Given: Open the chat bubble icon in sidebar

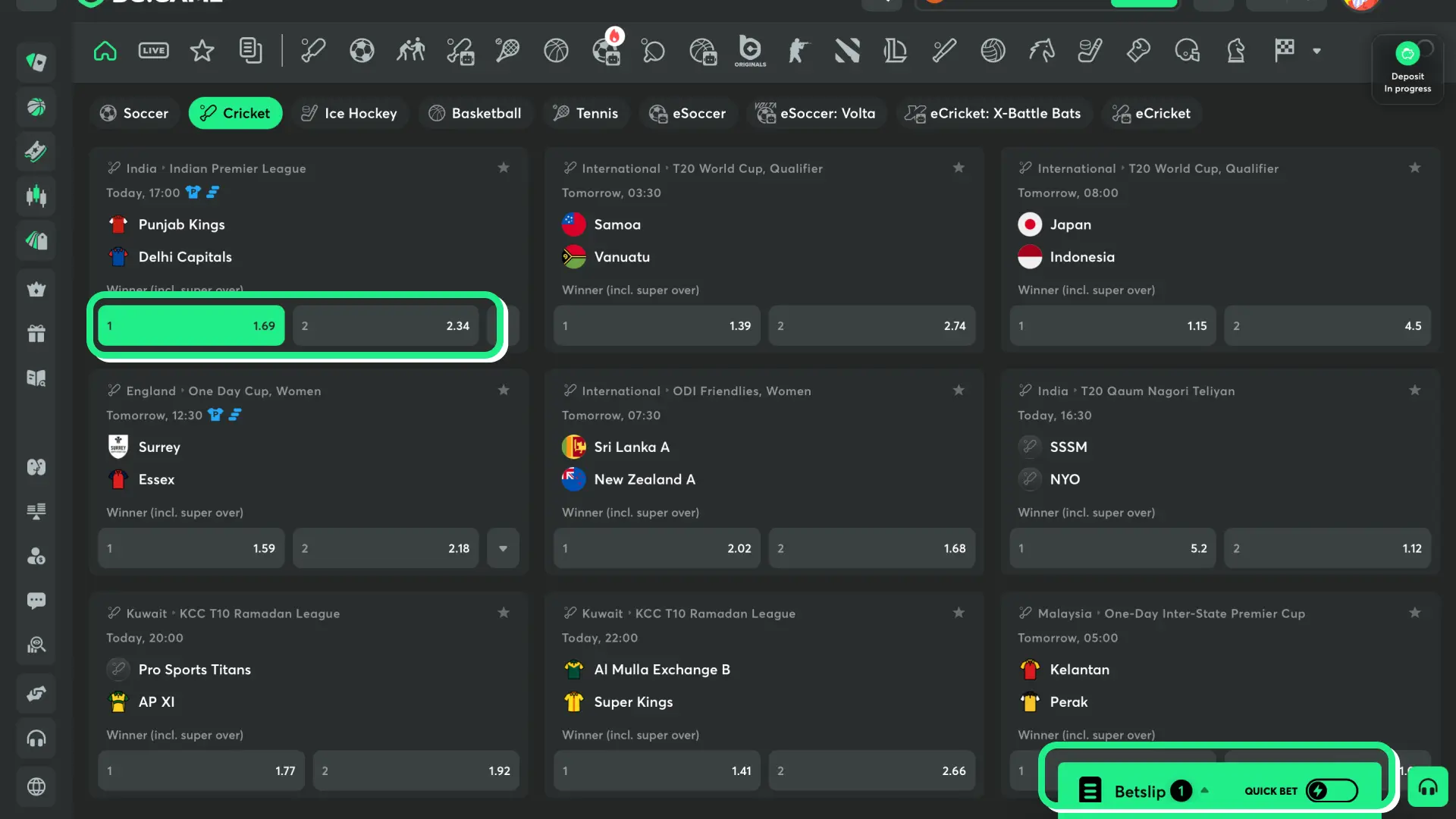Looking at the screenshot, I should (36, 601).
